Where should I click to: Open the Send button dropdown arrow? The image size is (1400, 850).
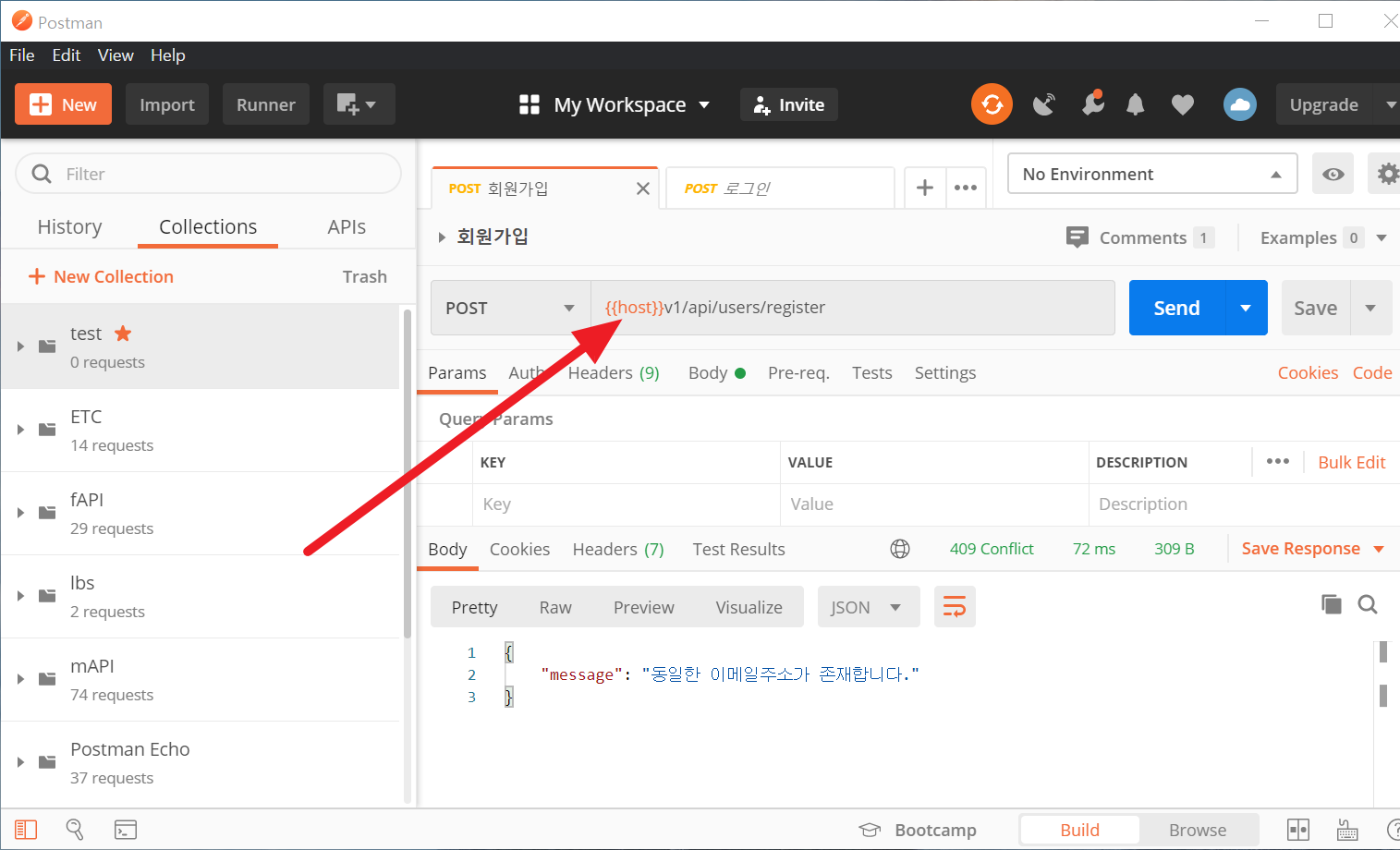pos(1246,308)
